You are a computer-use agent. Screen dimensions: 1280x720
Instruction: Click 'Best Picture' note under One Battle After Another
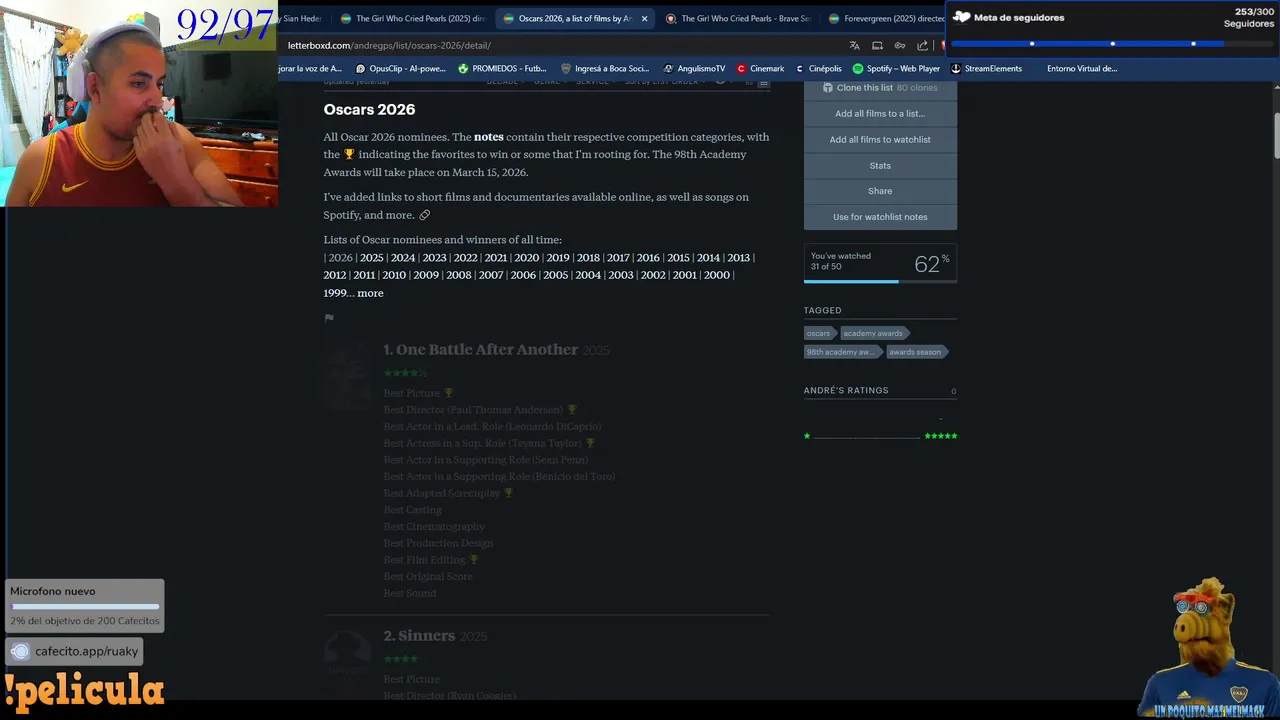pyautogui.click(x=412, y=393)
